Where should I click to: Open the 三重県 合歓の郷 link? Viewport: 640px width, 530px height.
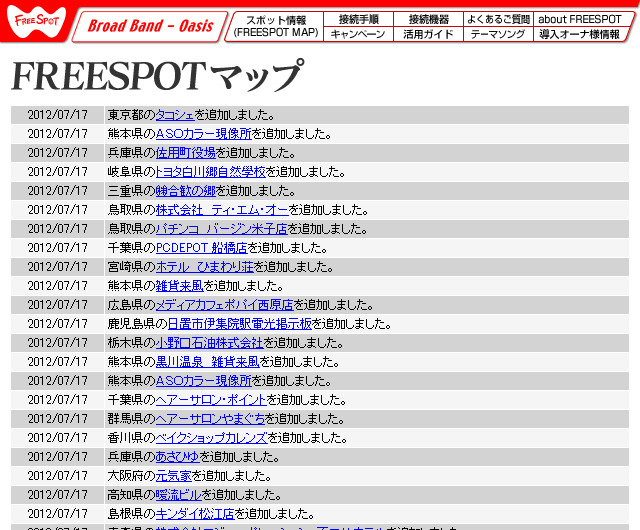pyautogui.click(x=185, y=191)
